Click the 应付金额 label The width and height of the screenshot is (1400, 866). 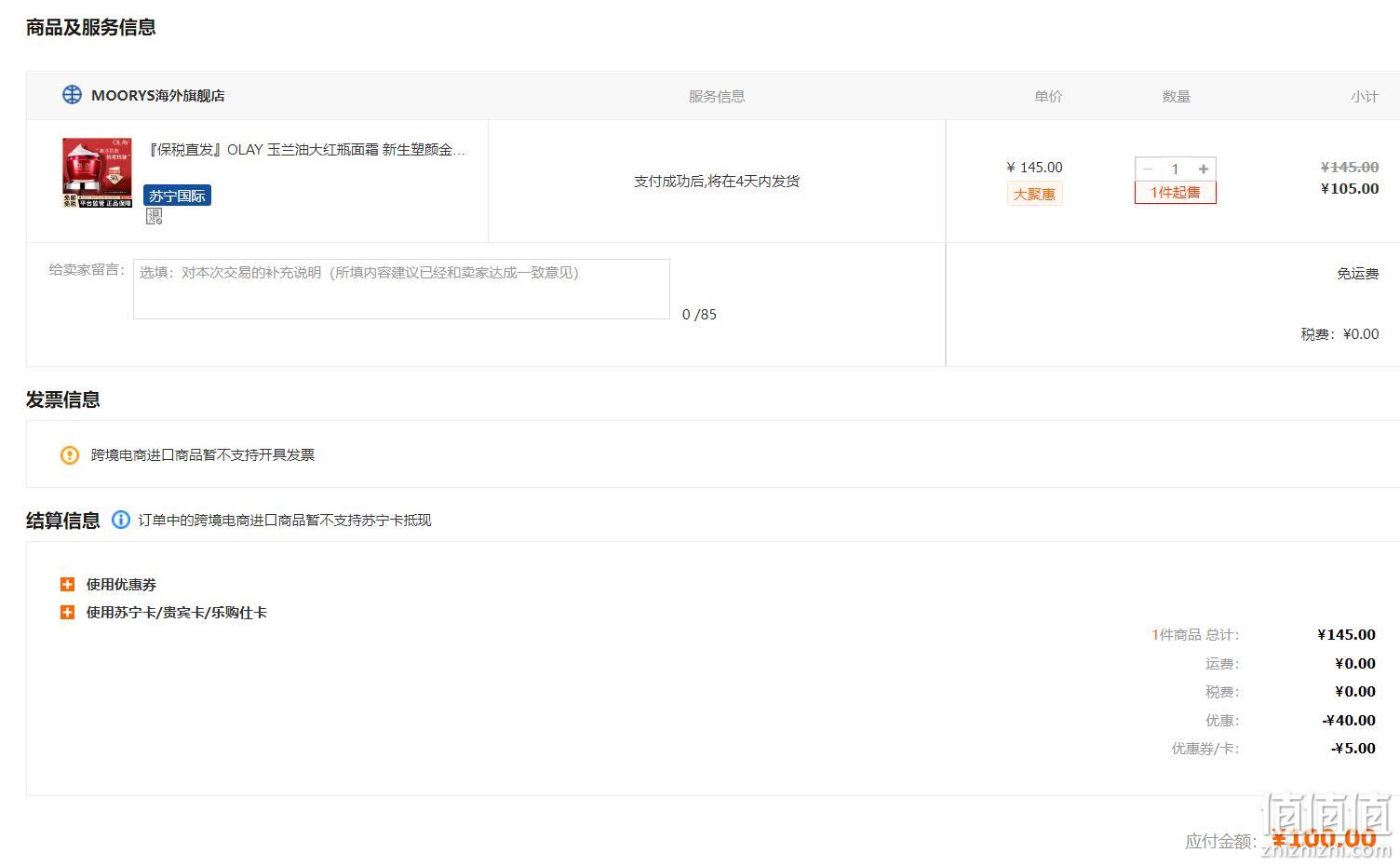click(x=1221, y=841)
